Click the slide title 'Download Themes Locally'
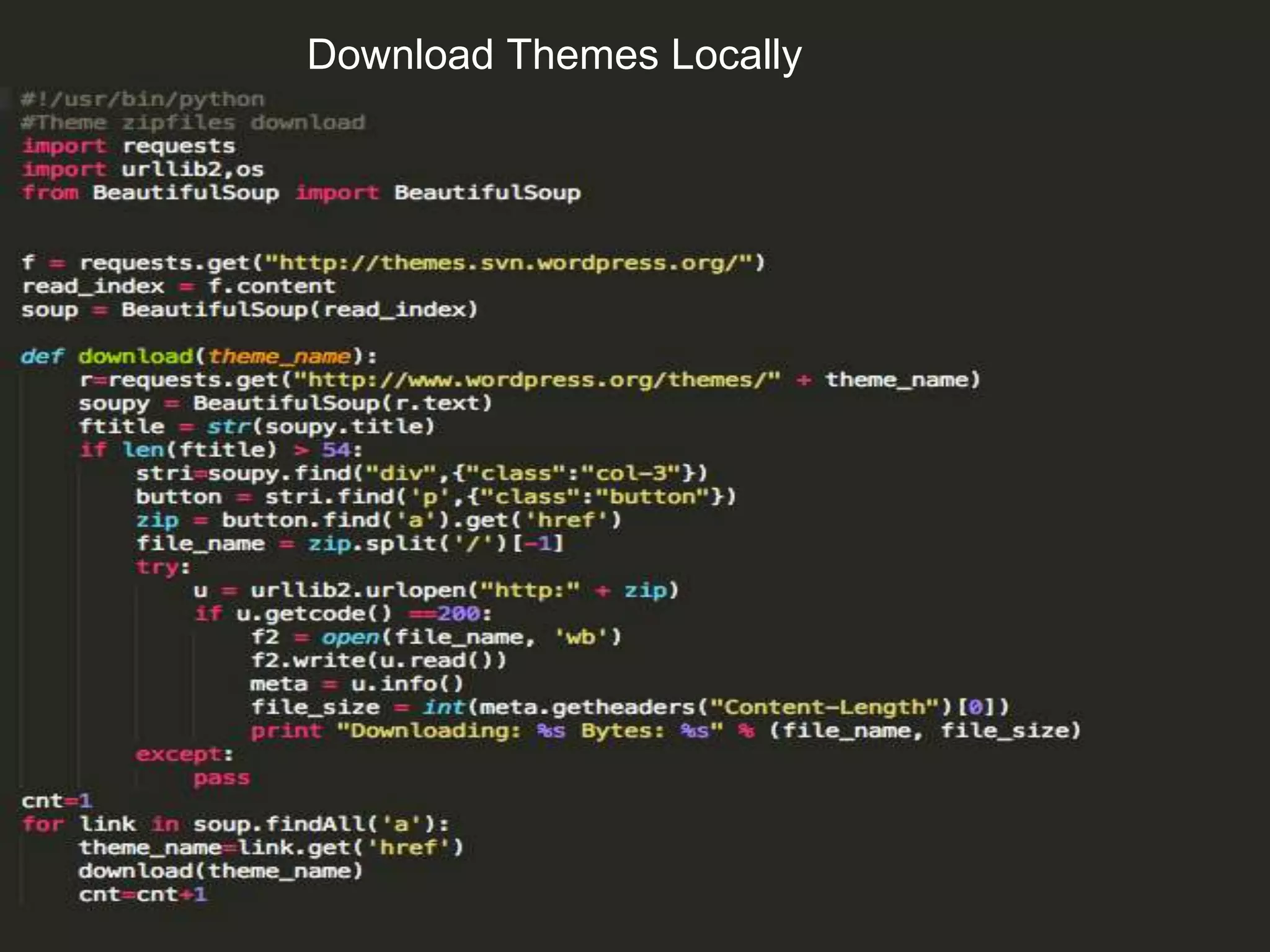This screenshot has width=1270, height=952. [554, 55]
